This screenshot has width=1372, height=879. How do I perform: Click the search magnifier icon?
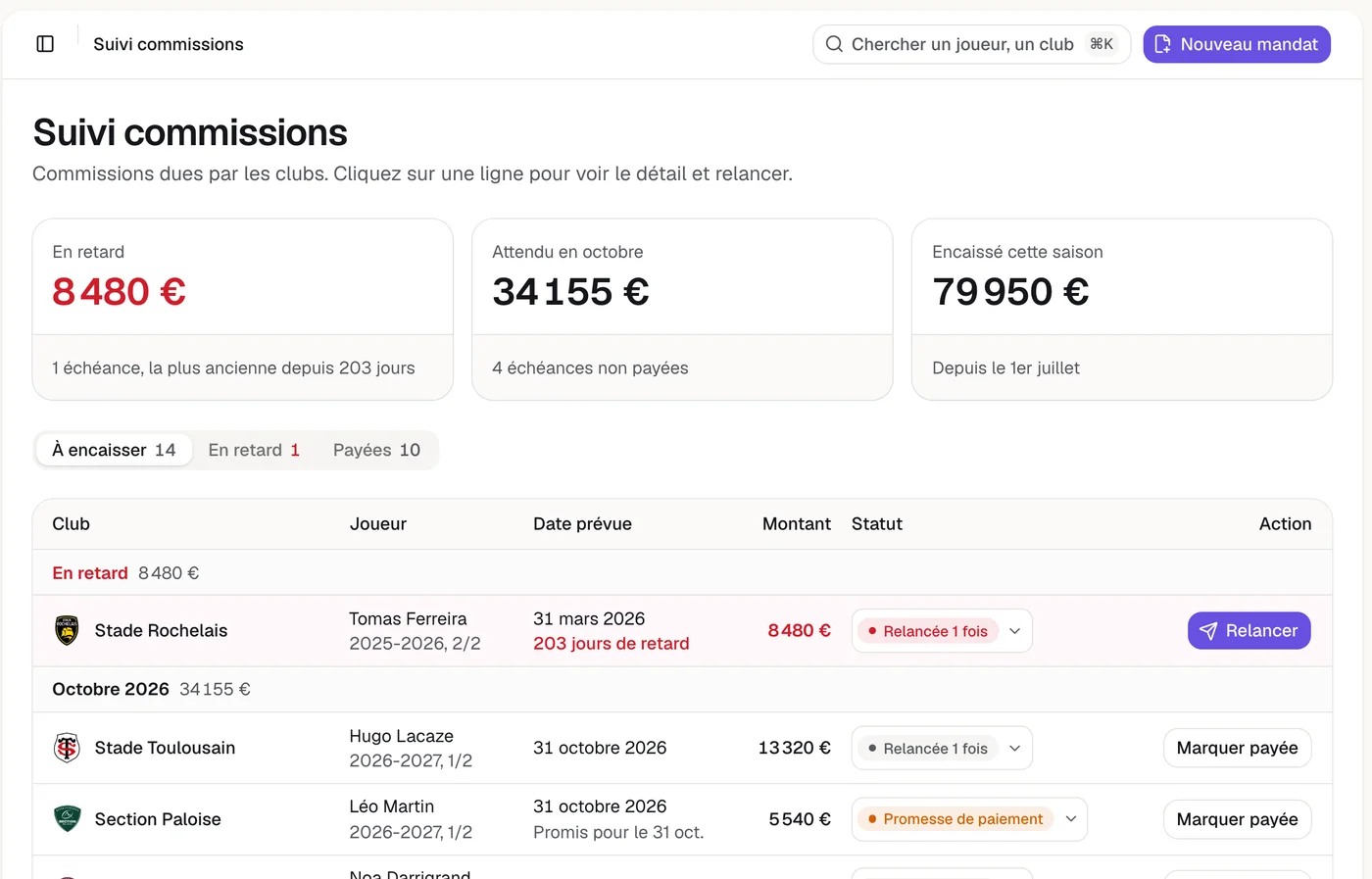834,44
